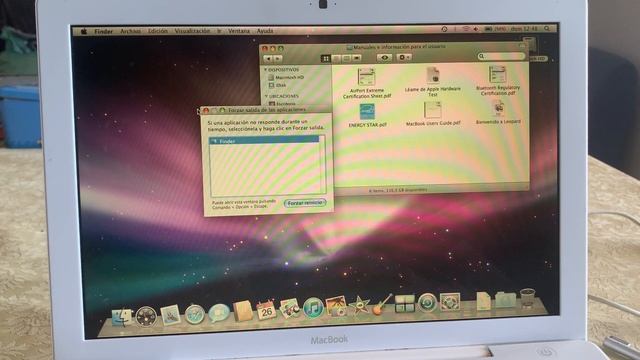Switch Finder to Cover Flow view
Image resolution: width=640 pixels, height=360 pixels.
click(x=356, y=58)
